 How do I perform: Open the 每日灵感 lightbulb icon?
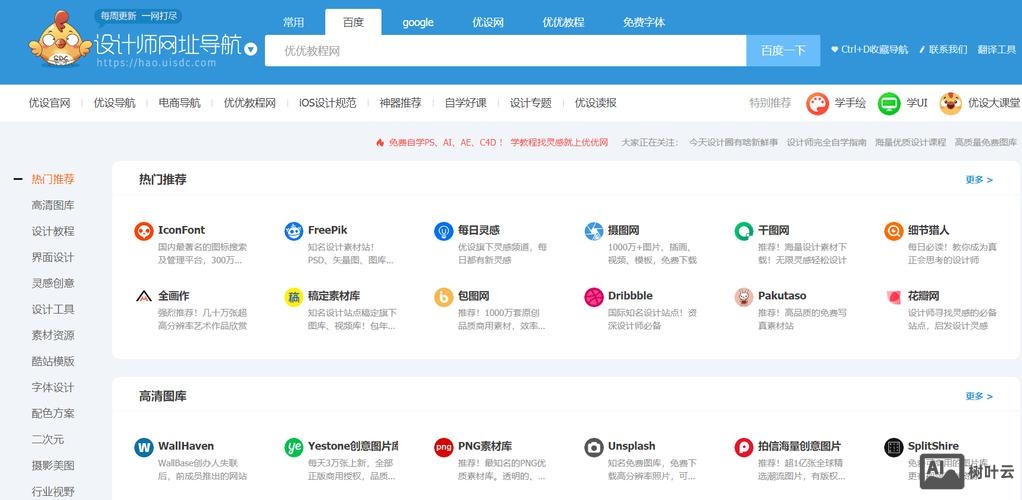click(x=444, y=231)
